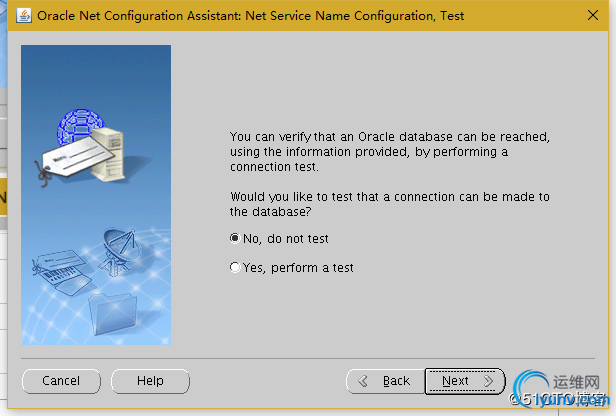The width and height of the screenshot is (616, 416).
Task: Proceed using the Next label
Action: [x=455, y=381]
